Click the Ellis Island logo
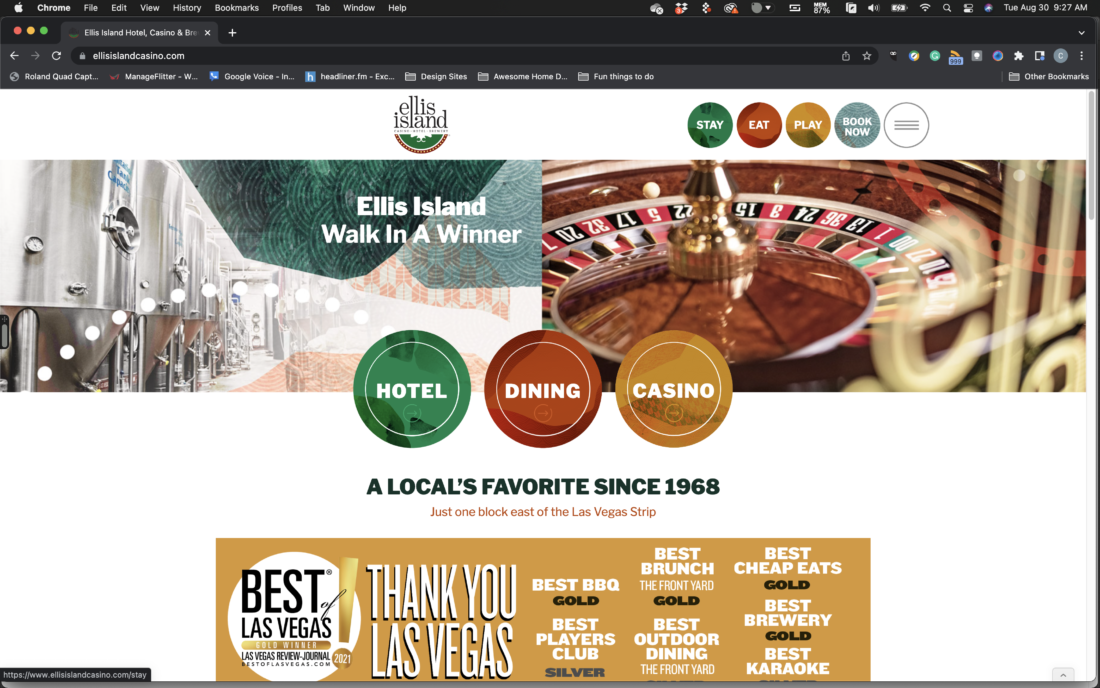The width and height of the screenshot is (1100, 688). coord(421,125)
